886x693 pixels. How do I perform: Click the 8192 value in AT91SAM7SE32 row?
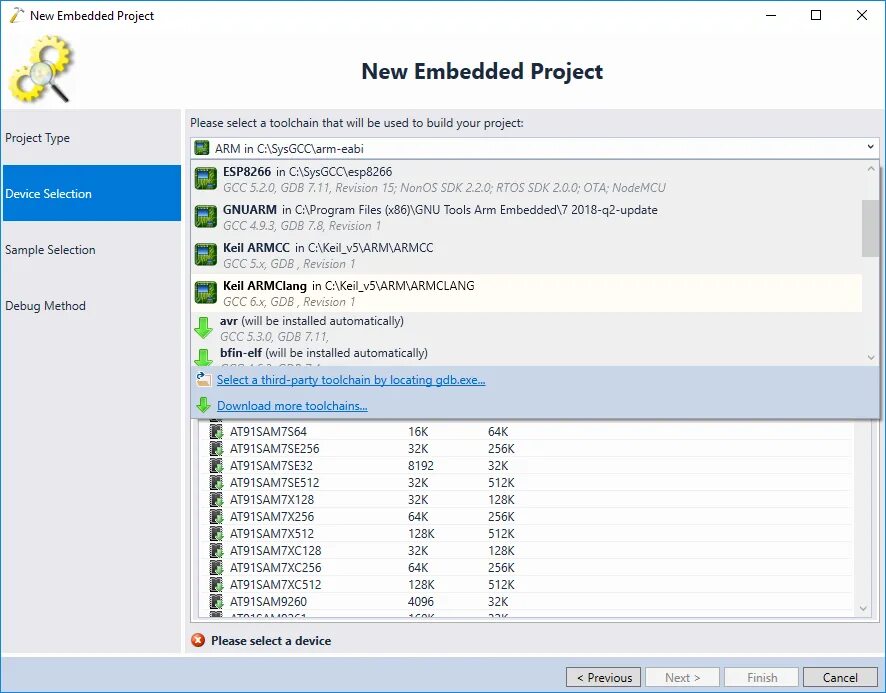tap(420, 465)
